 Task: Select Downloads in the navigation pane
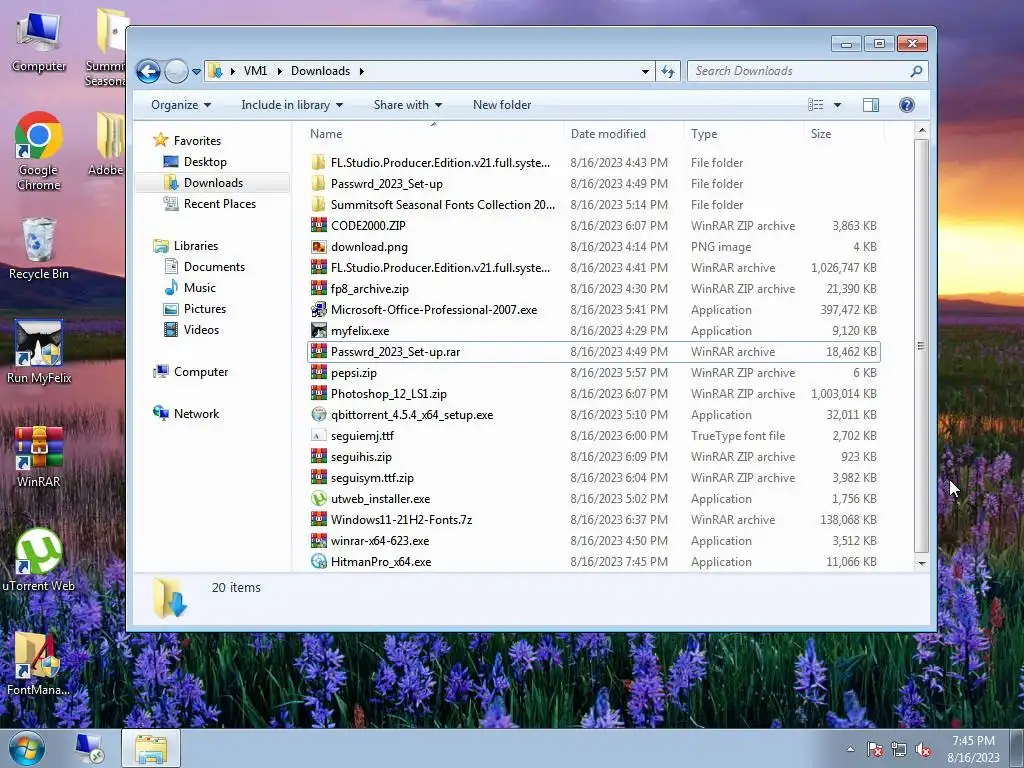pyautogui.click(x=212, y=183)
